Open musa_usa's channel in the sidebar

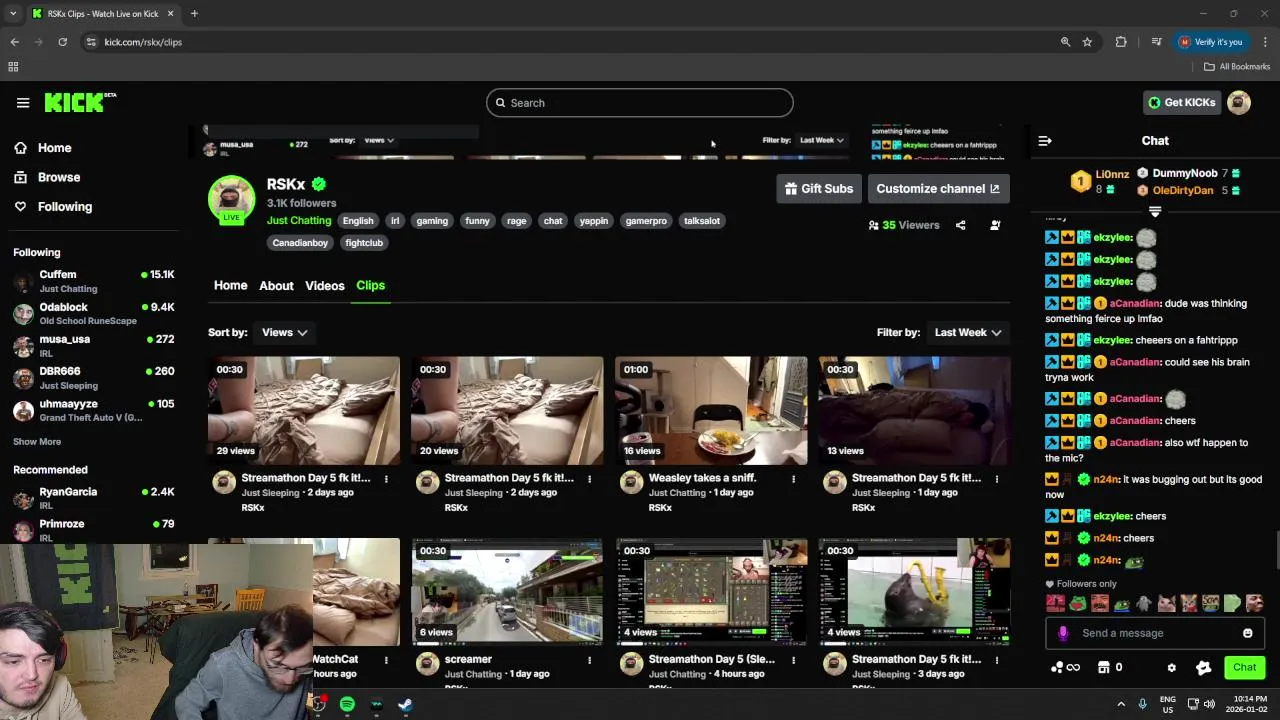coord(94,346)
